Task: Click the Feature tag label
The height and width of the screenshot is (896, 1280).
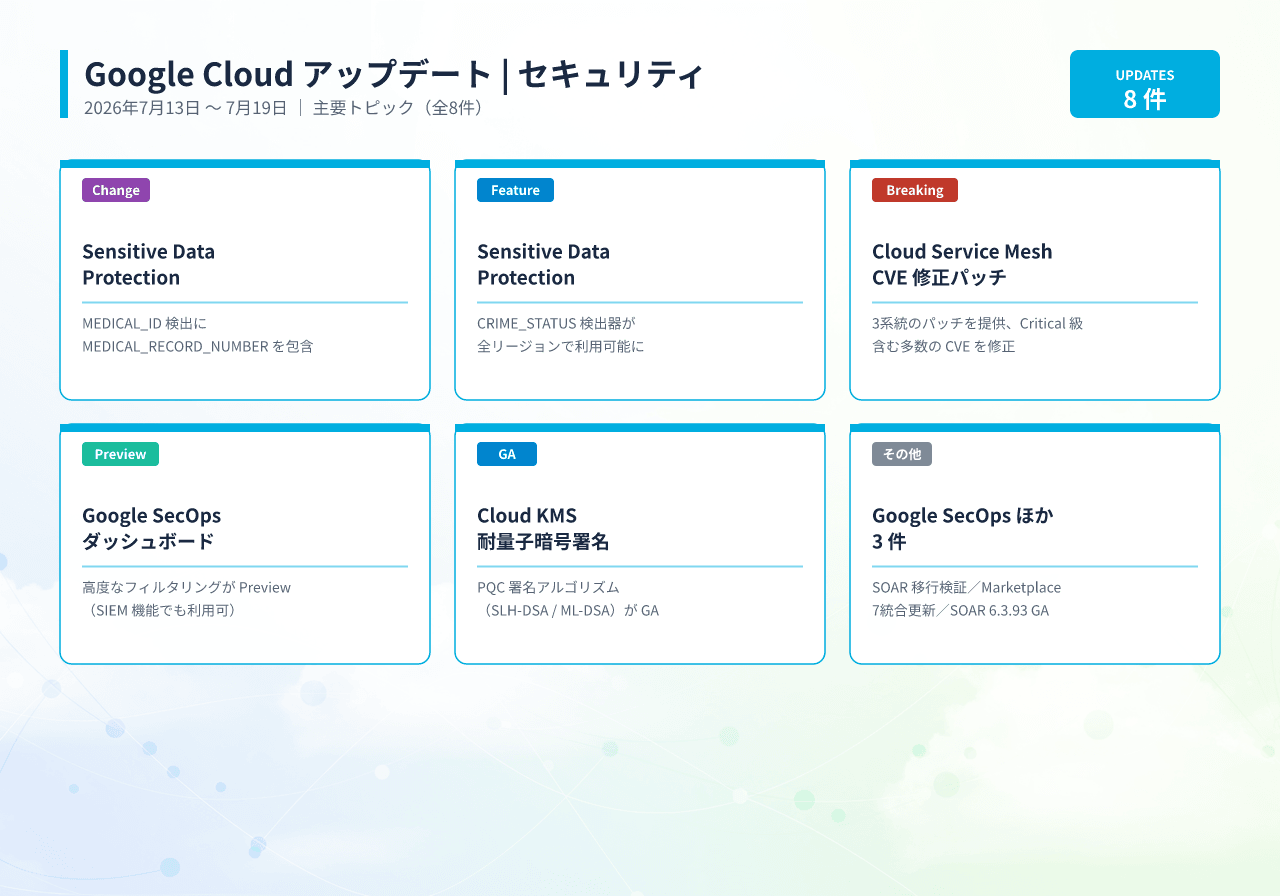Action: 515,190
